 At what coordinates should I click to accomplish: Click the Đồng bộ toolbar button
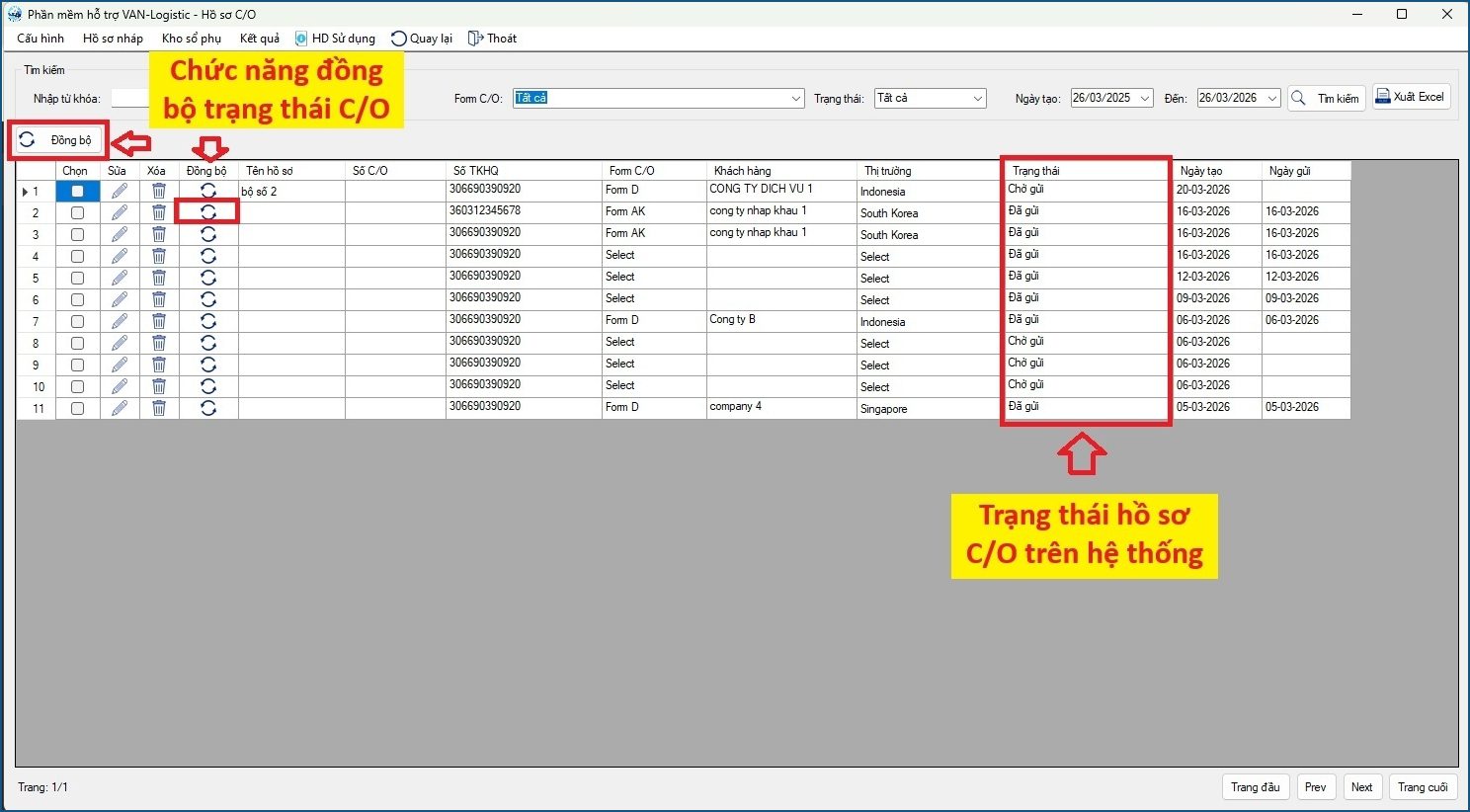59,140
